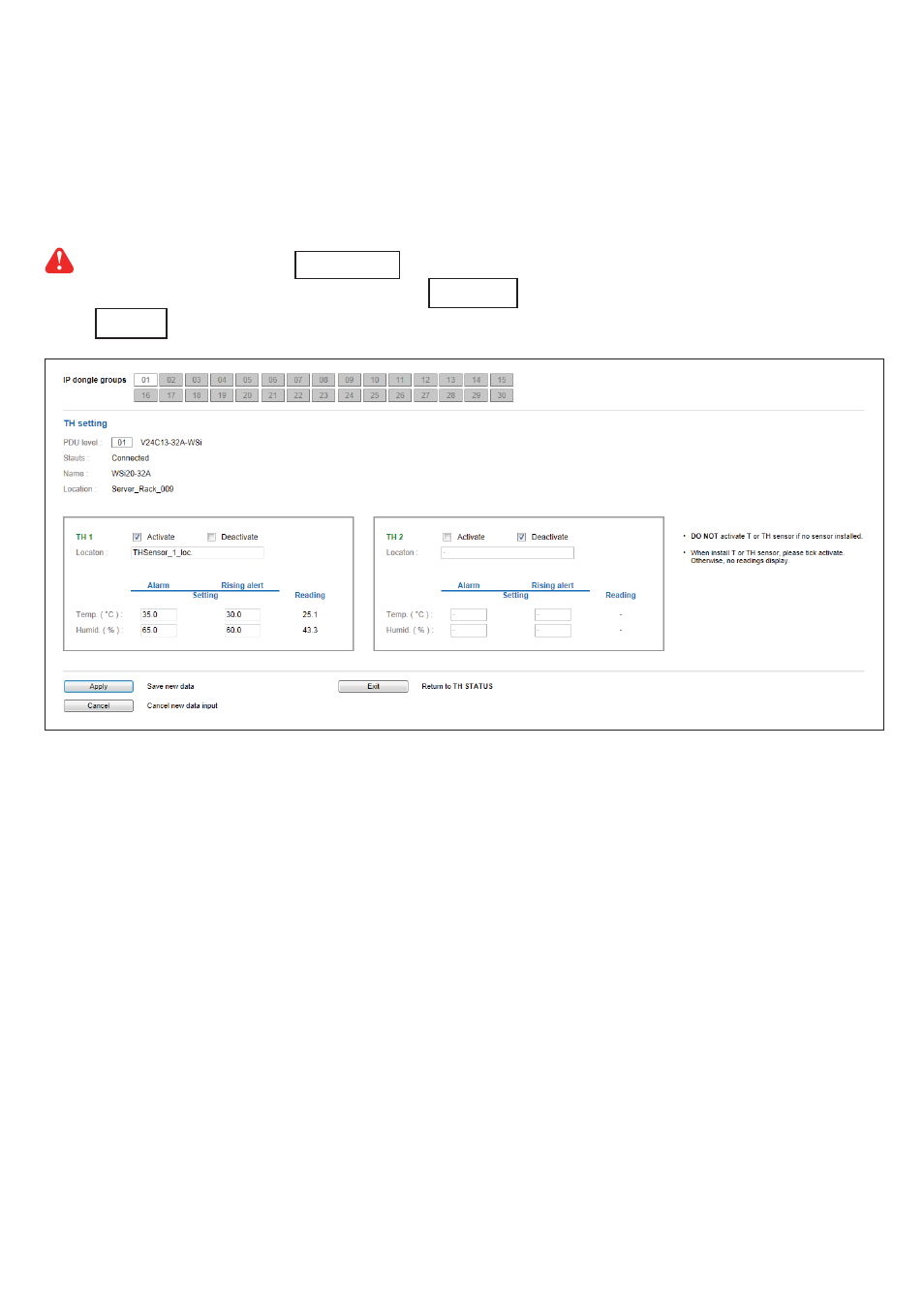The height and width of the screenshot is (1308, 924).
Task: Edit TH 1 temperature alarm setting 35.0
Action: [x=159, y=614]
